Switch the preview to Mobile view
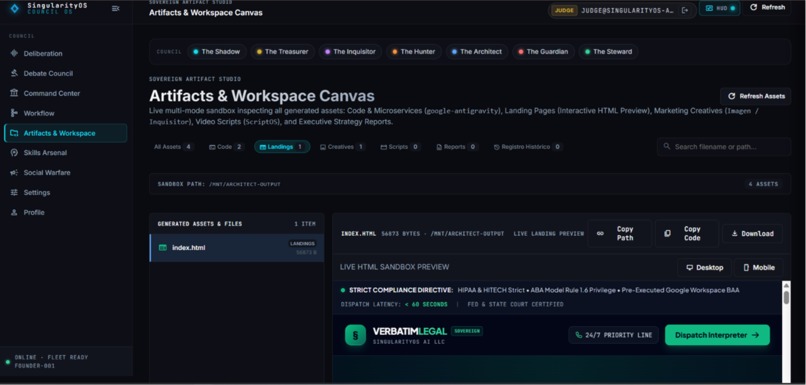The height and width of the screenshot is (385, 806). pos(758,268)
